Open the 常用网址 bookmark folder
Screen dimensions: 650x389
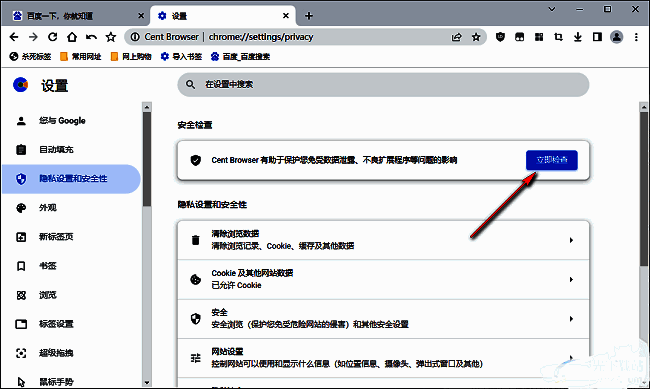tap(81, 56)
